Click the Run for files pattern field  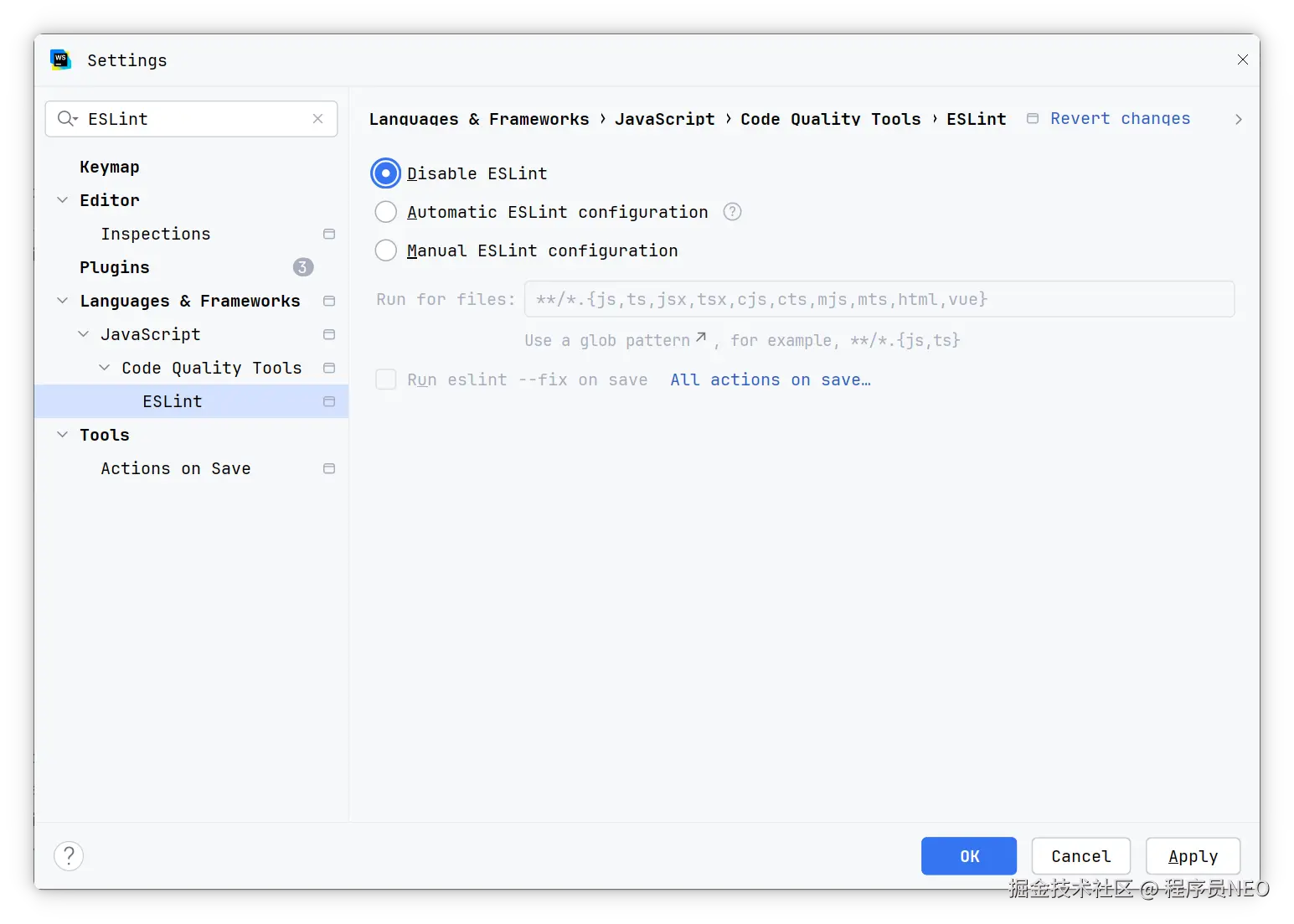(879, 299)
